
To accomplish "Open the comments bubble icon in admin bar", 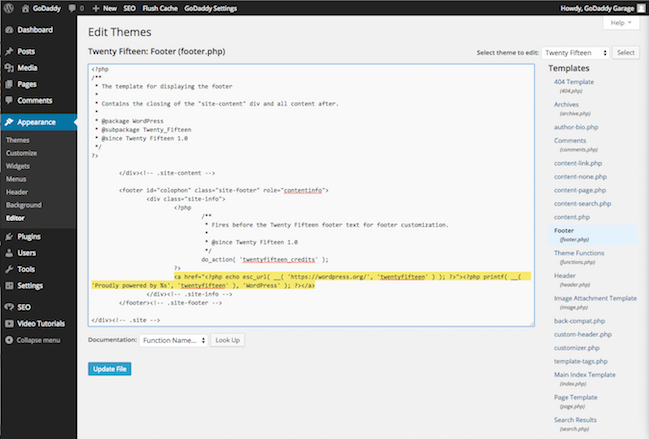I will [72, 8].
